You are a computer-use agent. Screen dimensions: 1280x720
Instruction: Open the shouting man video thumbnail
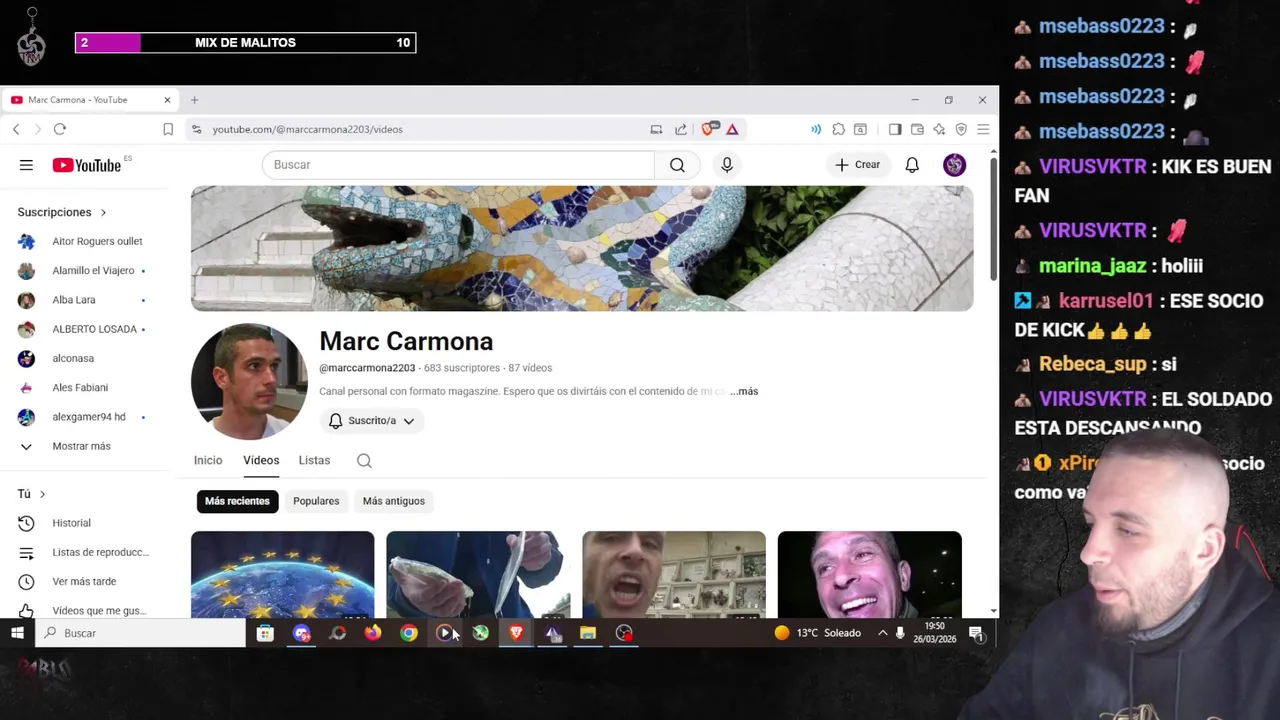click(674, 574)
